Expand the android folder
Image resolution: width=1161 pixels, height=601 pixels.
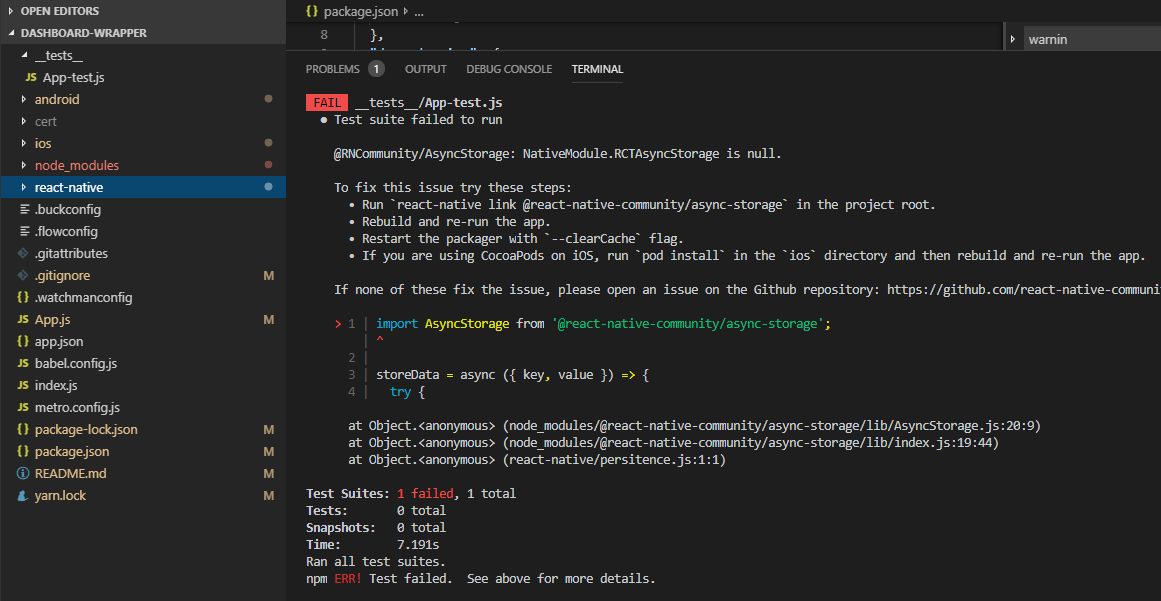[x=24, y=99]
